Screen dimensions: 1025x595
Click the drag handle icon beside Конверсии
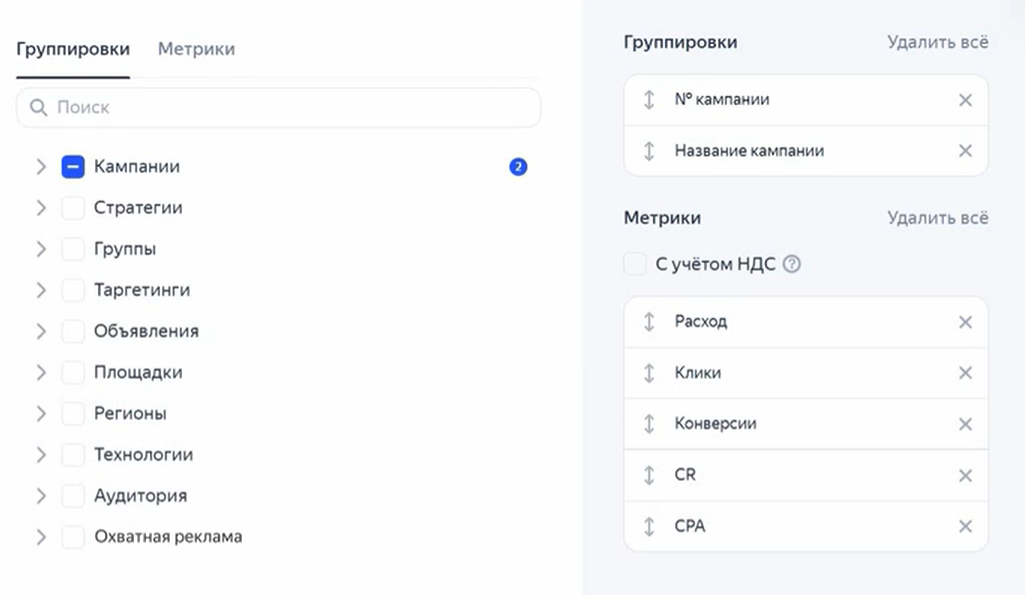point(649,424)
